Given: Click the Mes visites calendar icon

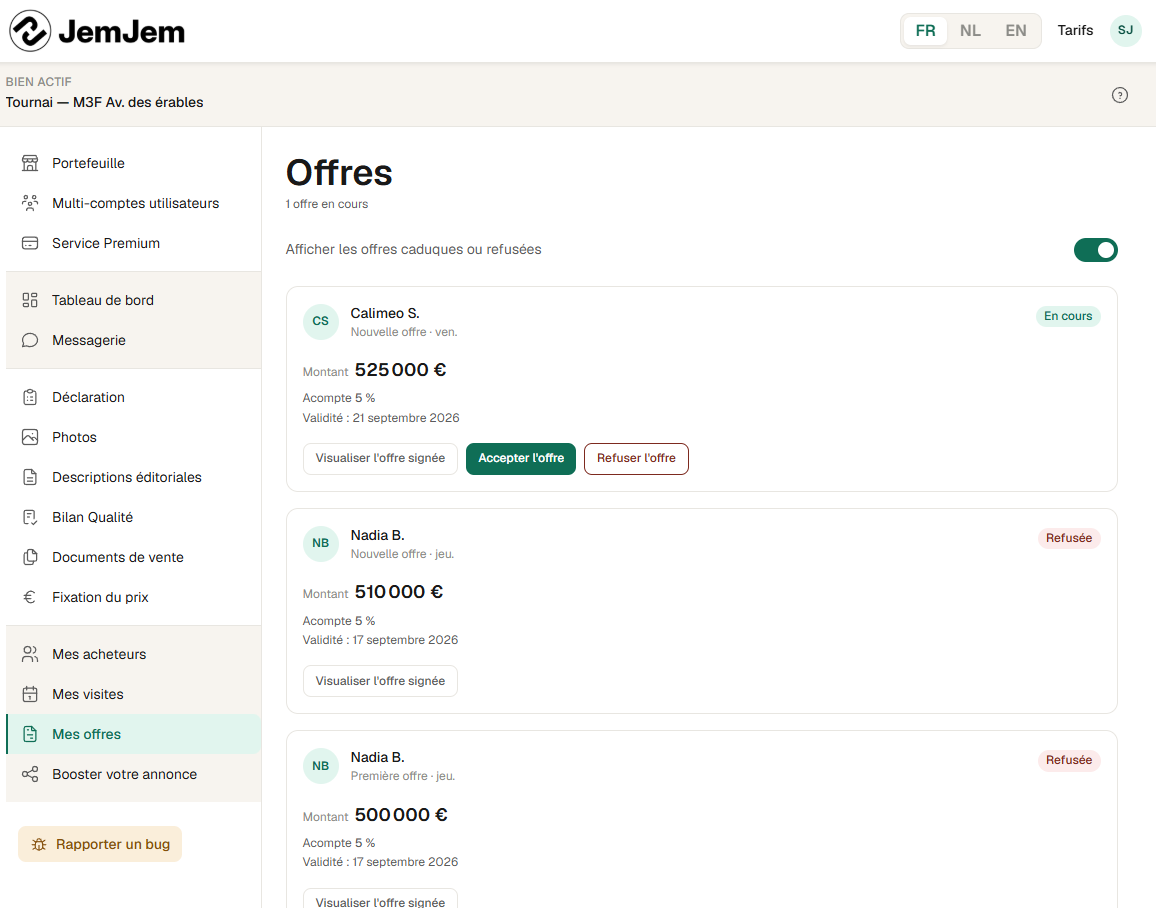Looking at the screenshot, I should tap(29, 694).
